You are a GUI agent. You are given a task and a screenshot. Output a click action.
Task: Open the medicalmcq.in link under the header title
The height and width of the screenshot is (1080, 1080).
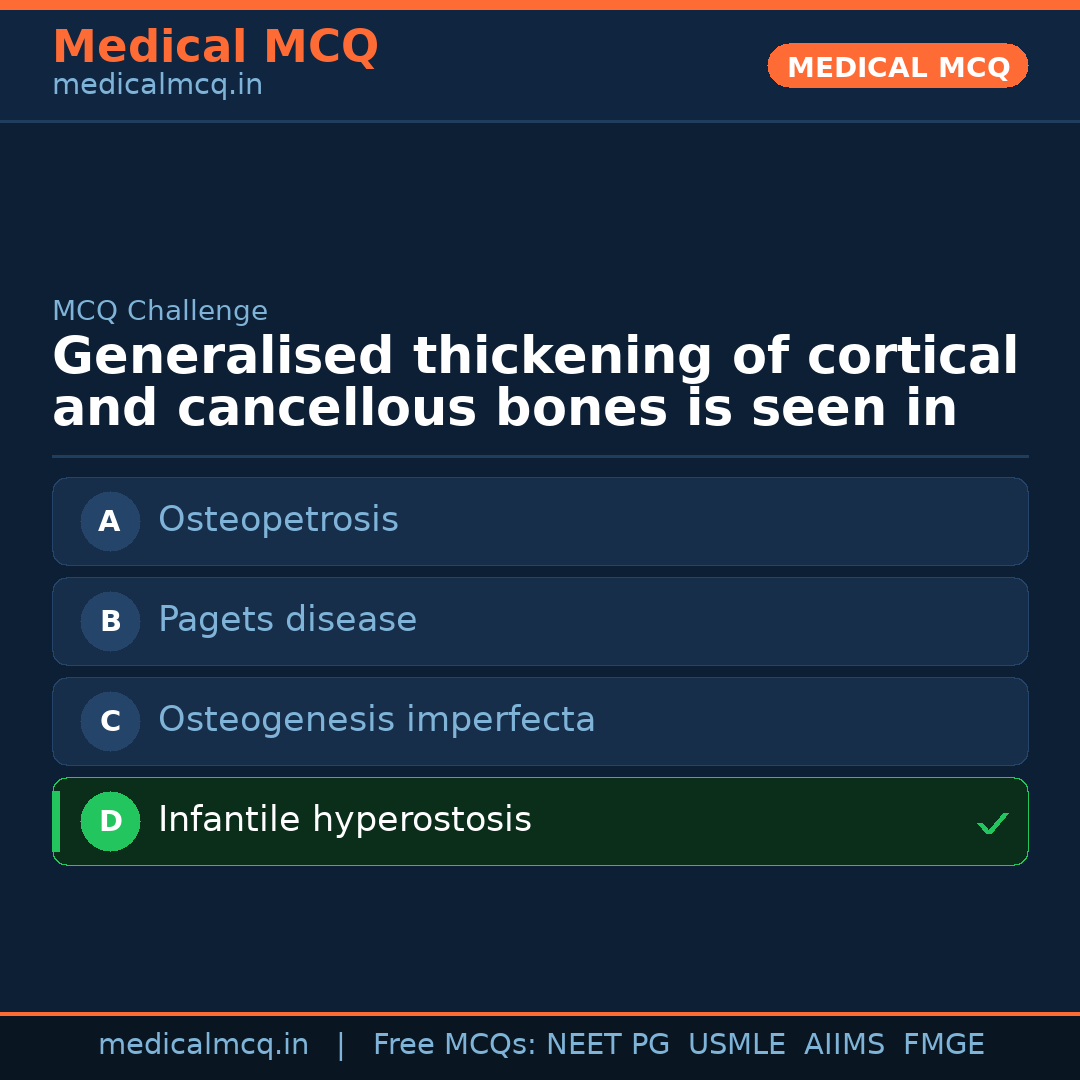pyautogui.click(x=157, y=86)
